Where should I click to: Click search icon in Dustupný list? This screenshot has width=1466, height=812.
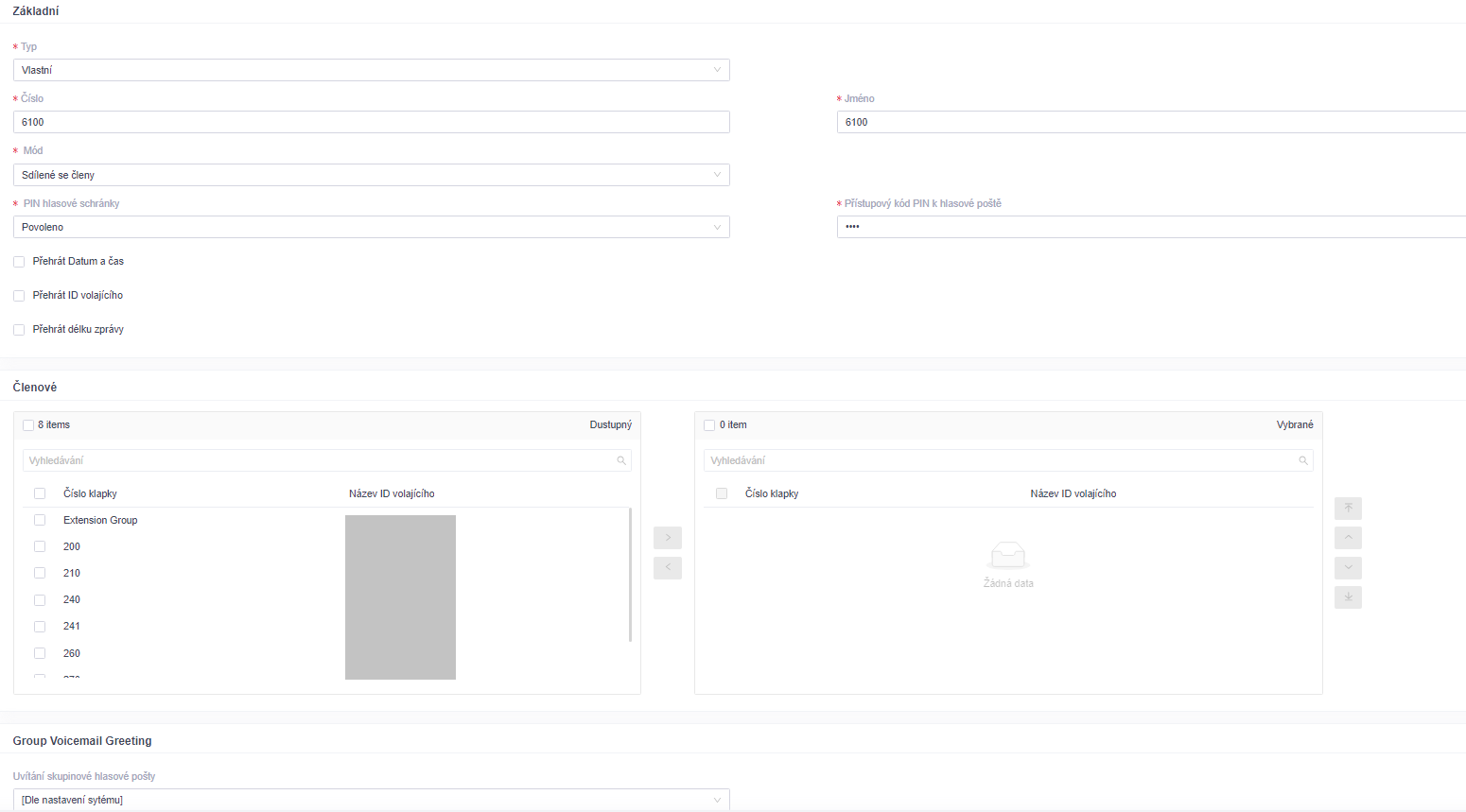pos(621,460)
